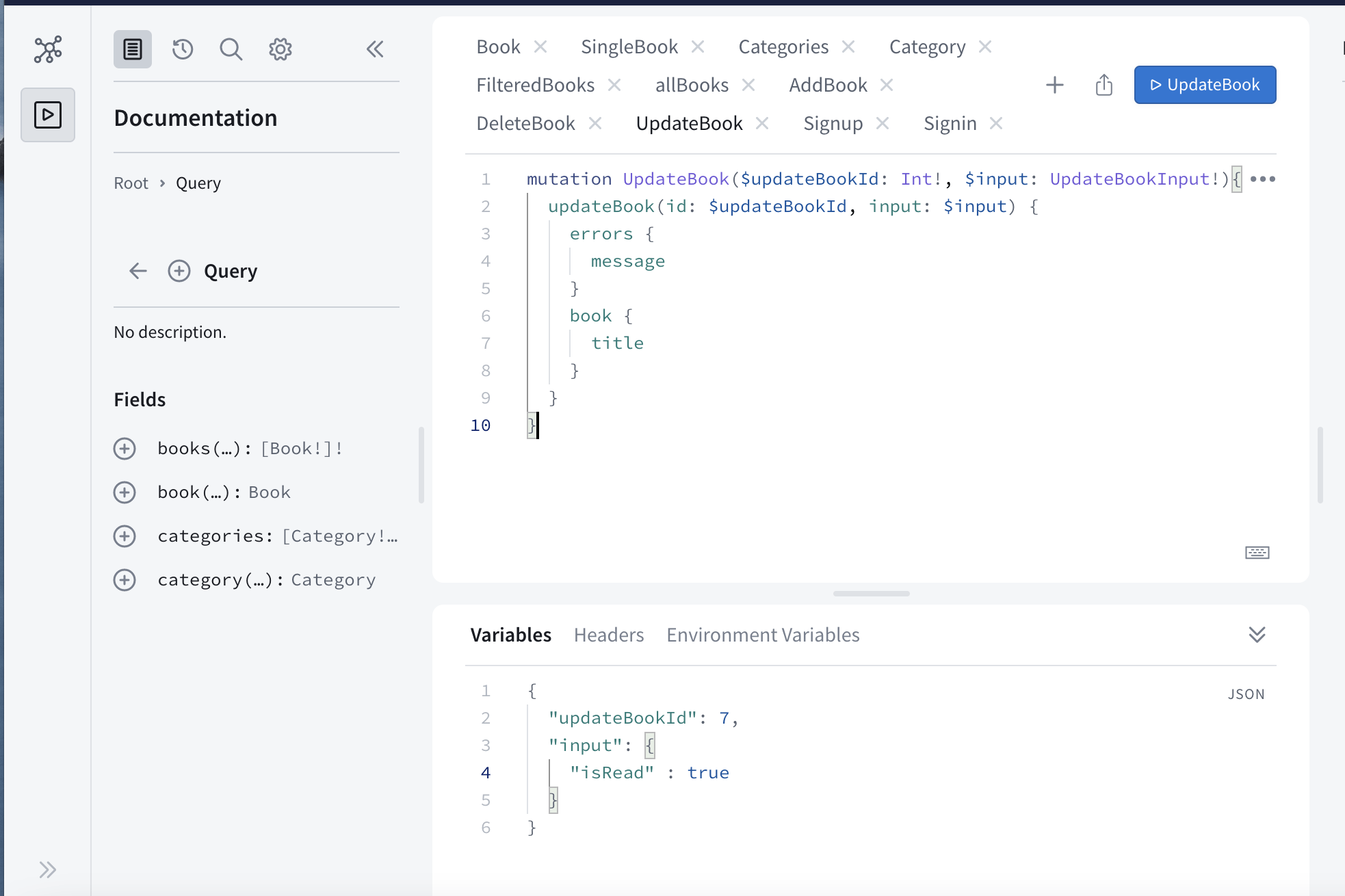Click the isRead variable value 'true'
The width and height of the screenshot is (1345, 896).
tap(708, 773)
